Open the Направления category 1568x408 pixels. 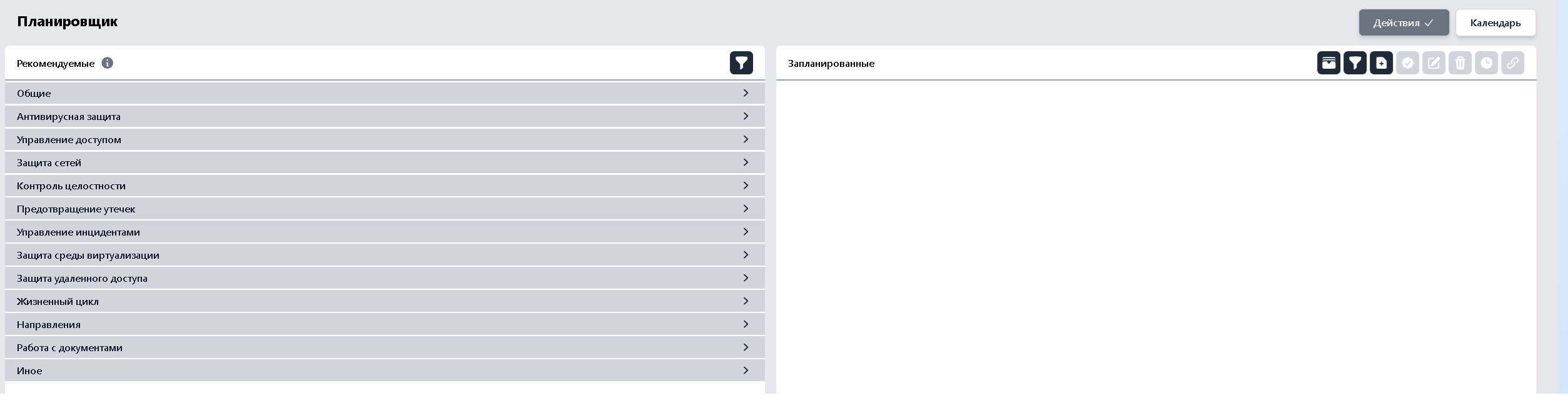pyautogui.click(x=385, y=324)
